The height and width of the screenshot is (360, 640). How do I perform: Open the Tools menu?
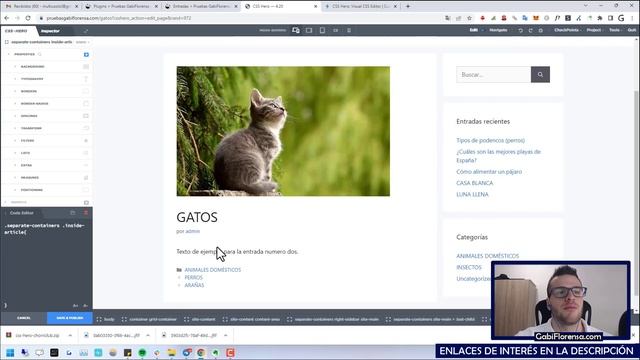615,30
